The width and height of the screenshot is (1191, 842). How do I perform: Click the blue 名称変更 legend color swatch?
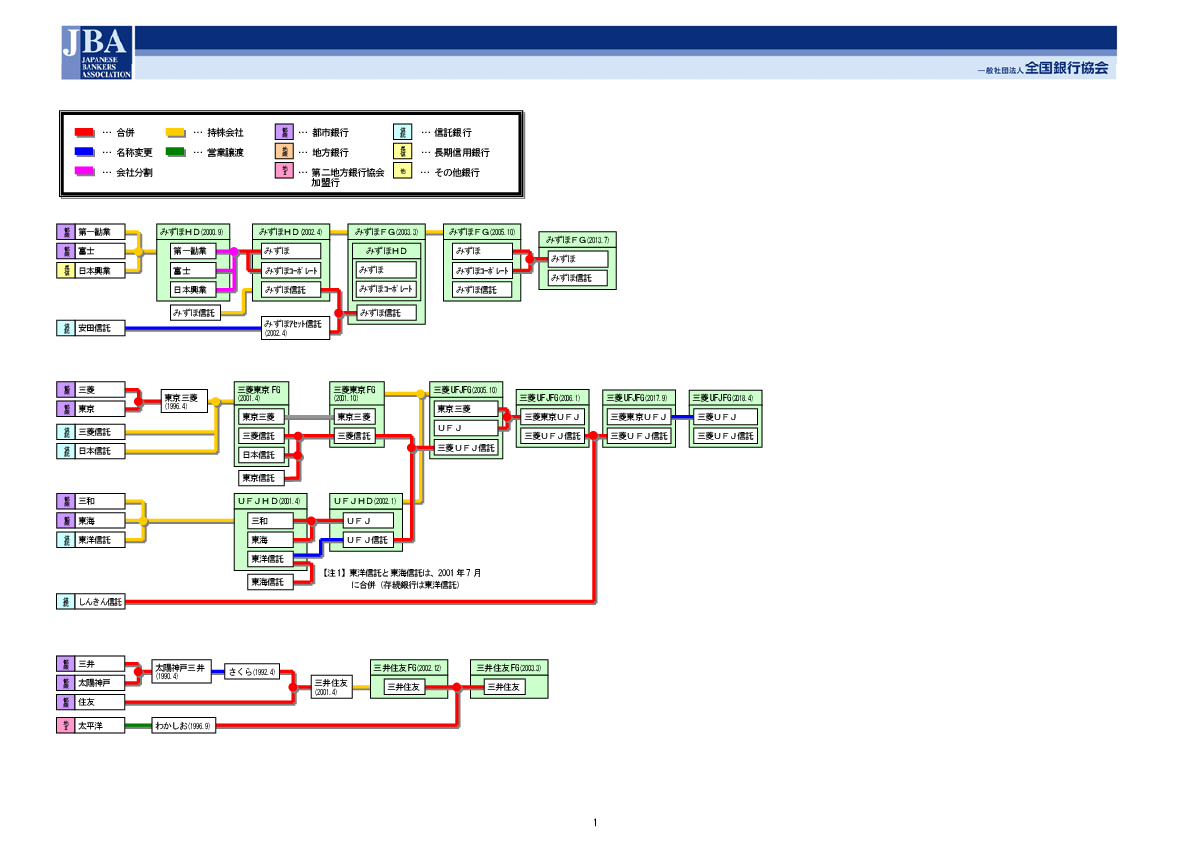tap(86, 152)
